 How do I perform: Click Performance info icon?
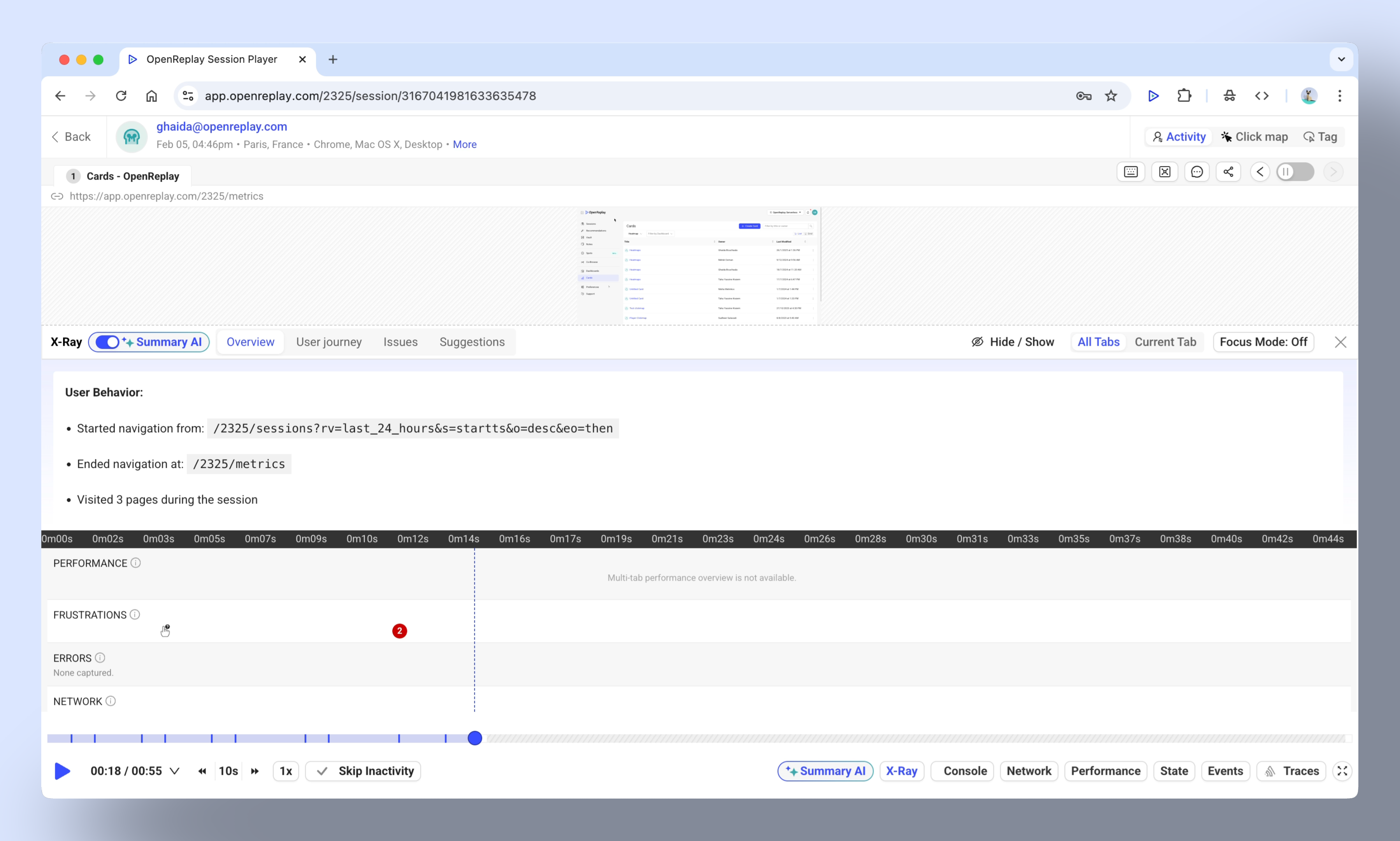(135, 563)
